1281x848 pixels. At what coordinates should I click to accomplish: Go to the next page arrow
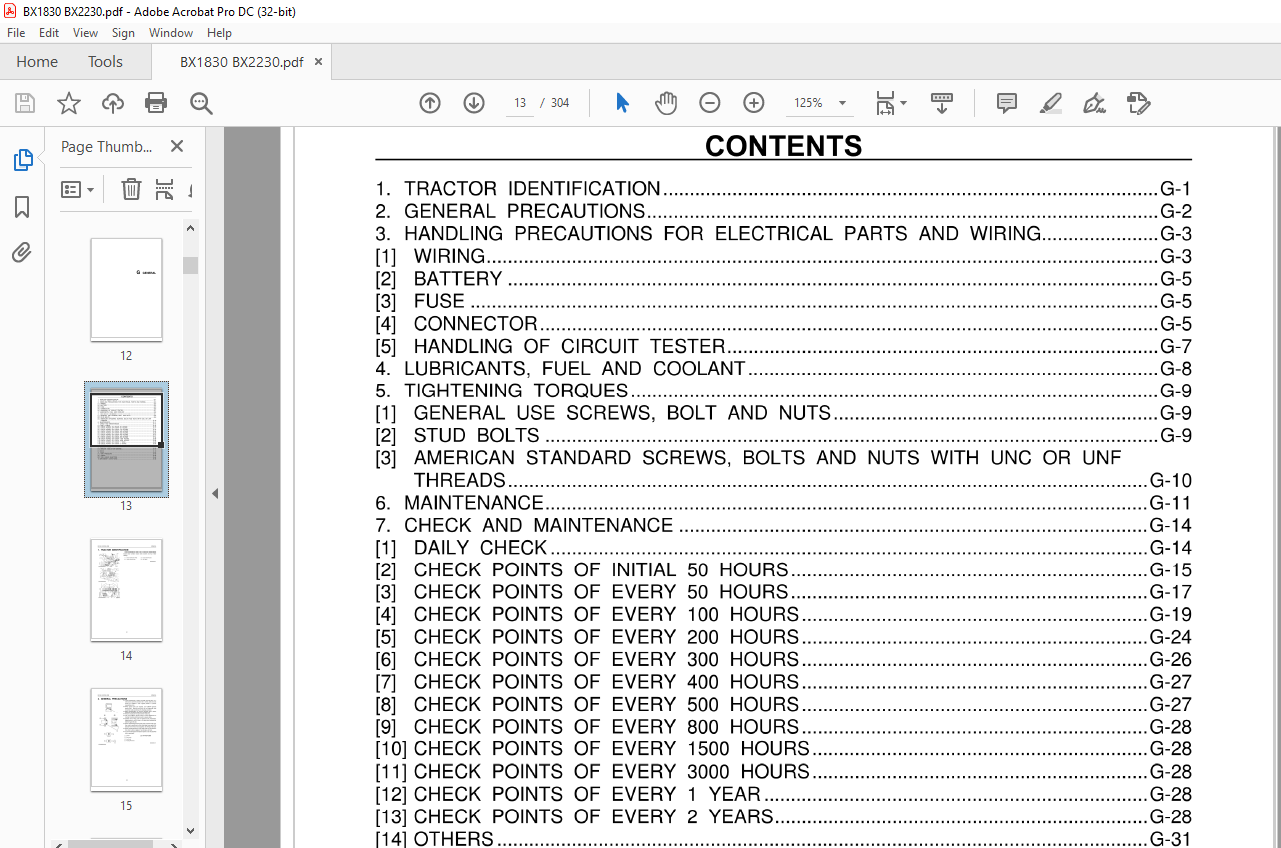point(474,103)
